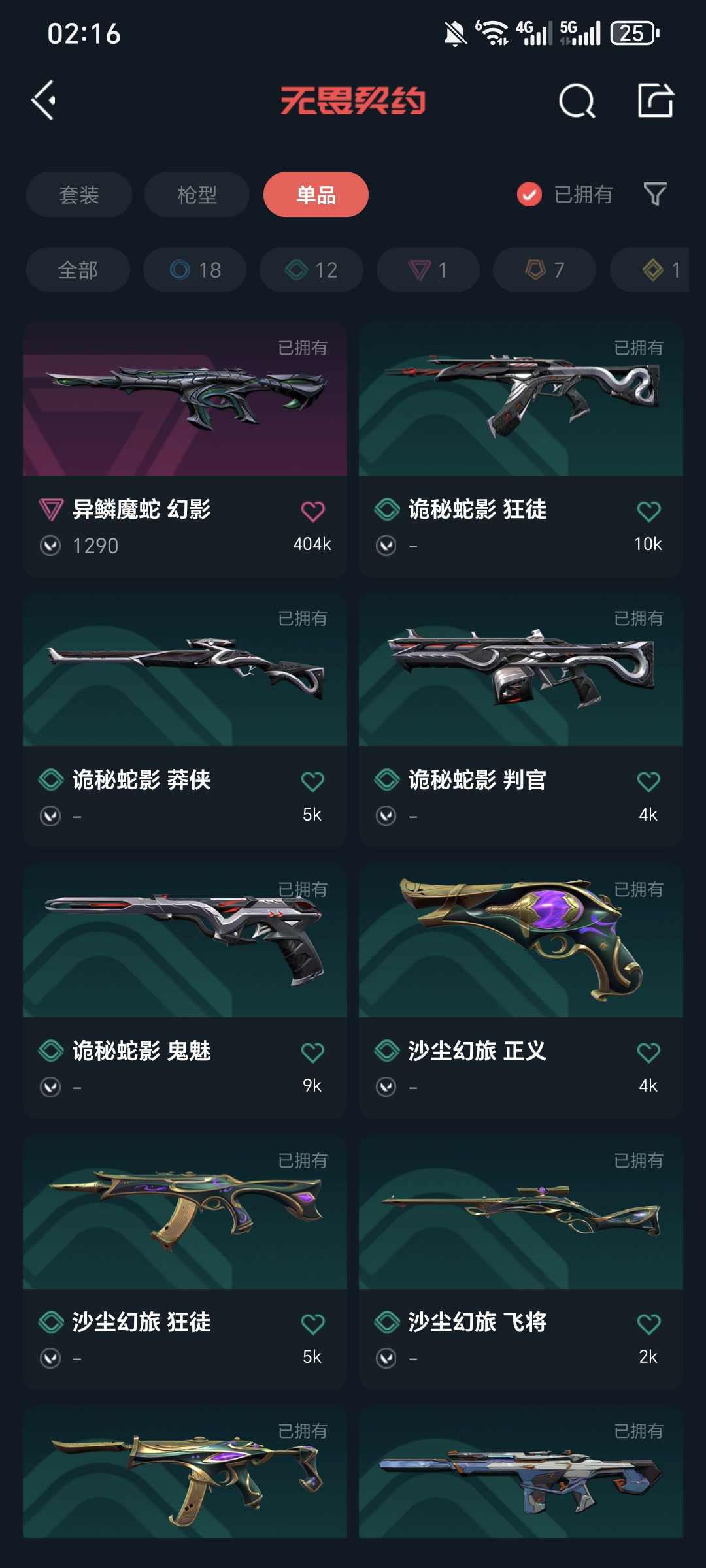
Task: Favorite 沙尘幻旅 正义 via the heart icon
Action: [648, 1053]
